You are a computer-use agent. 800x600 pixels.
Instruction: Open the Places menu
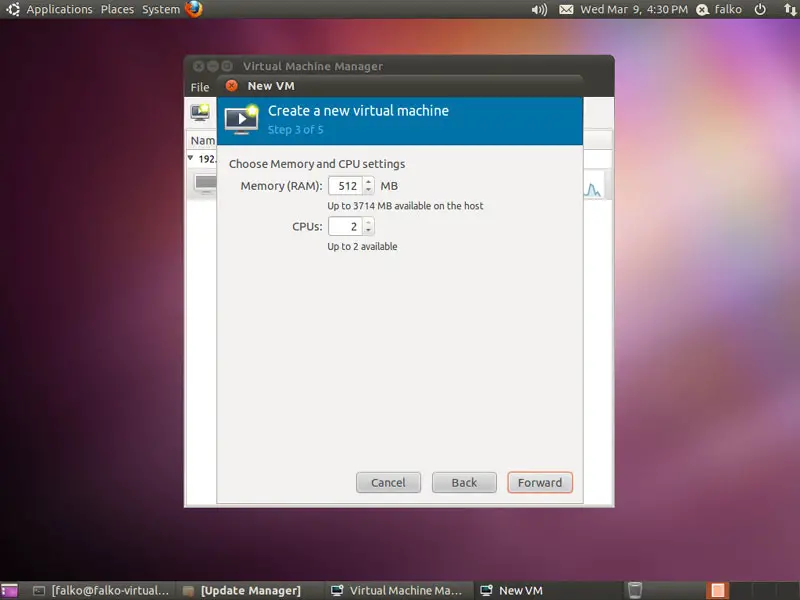[x=117, y=9]
